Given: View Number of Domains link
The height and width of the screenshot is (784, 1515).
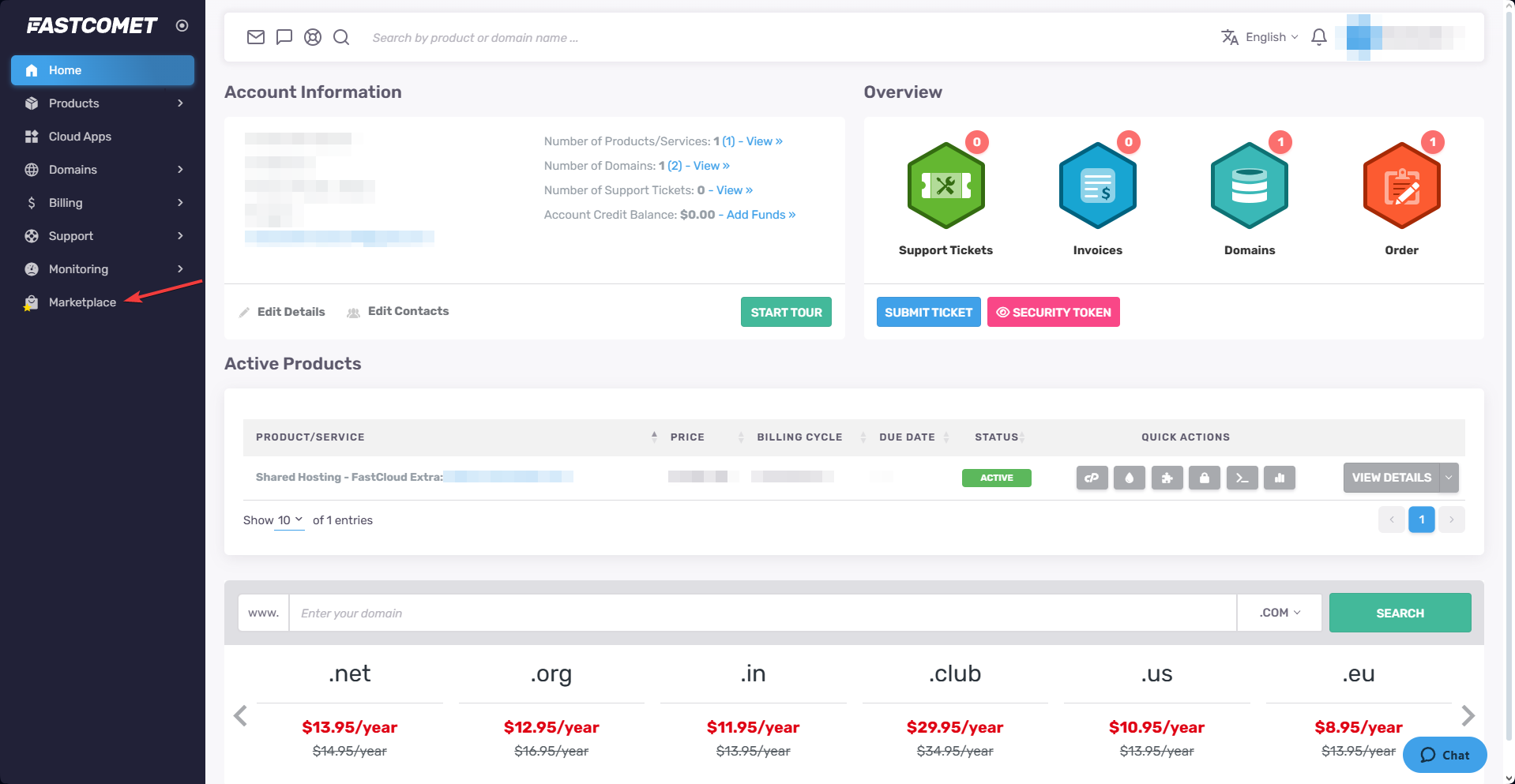Looking at the screenshot, I should tap(712, 166).
